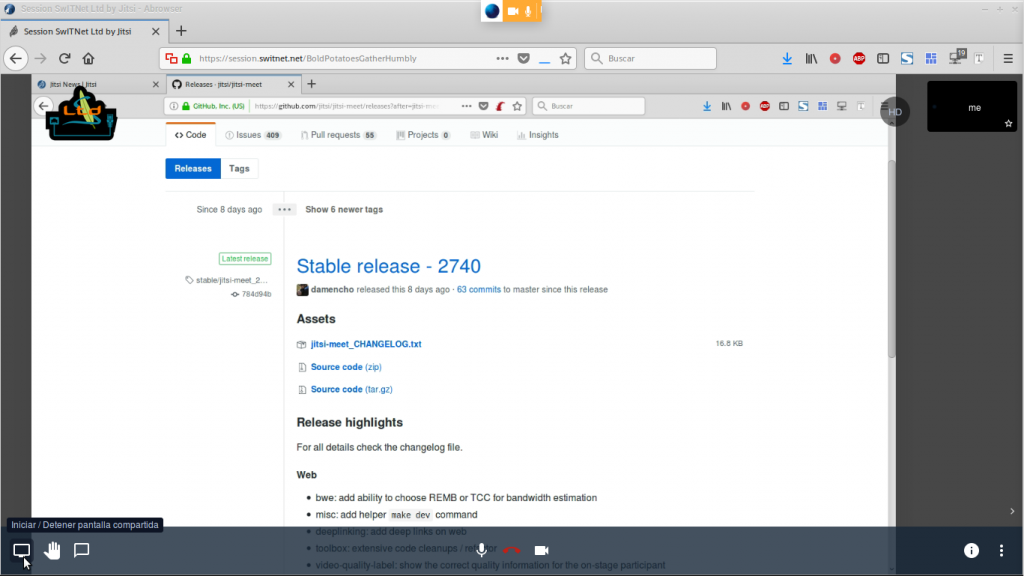Screen dimensions: 1024x576
Task: Click the blue S extension in outer toolbar
Action: tap(907, 58)
